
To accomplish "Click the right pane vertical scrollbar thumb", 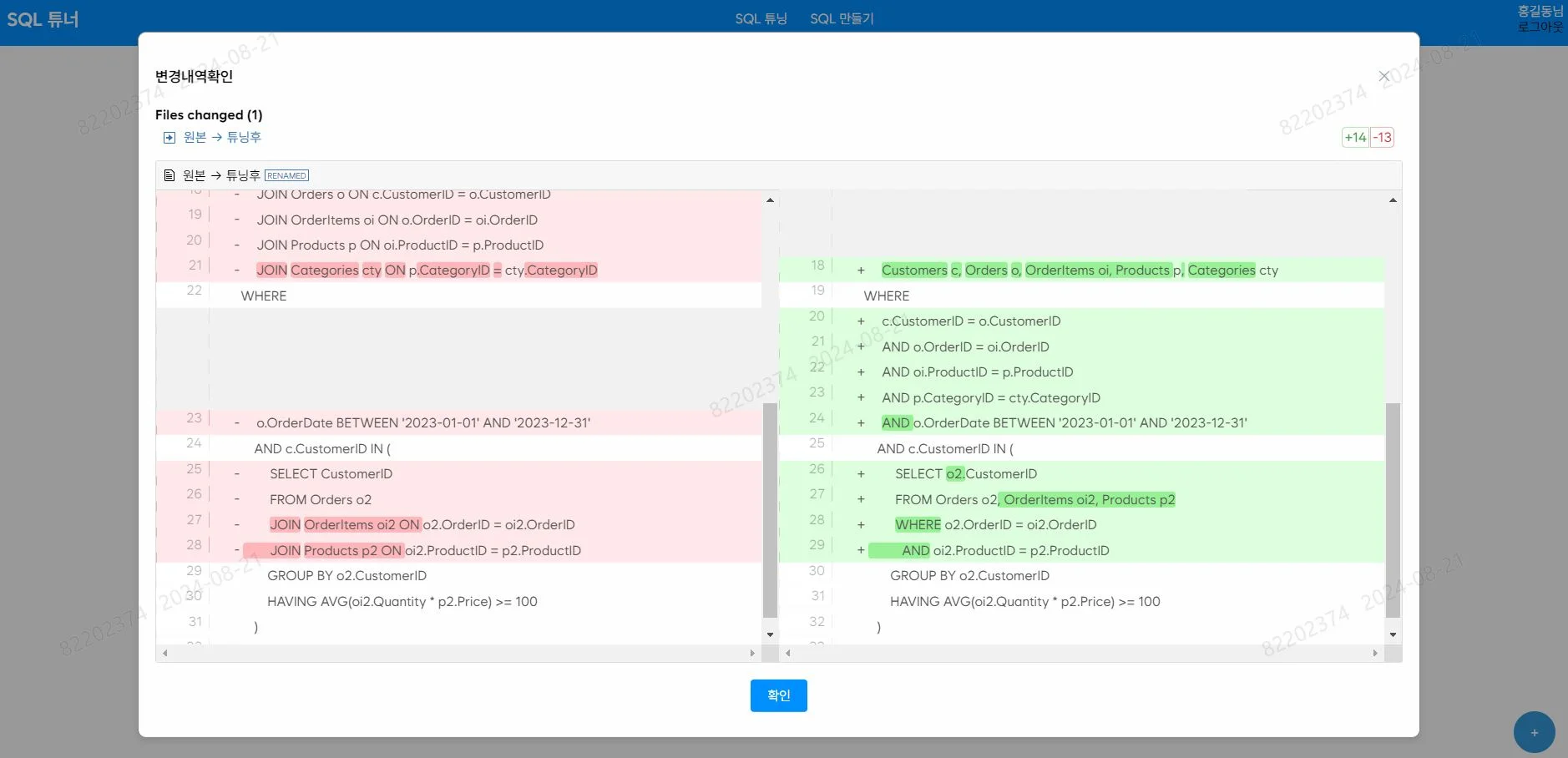I will click(x=1393, y=509).
